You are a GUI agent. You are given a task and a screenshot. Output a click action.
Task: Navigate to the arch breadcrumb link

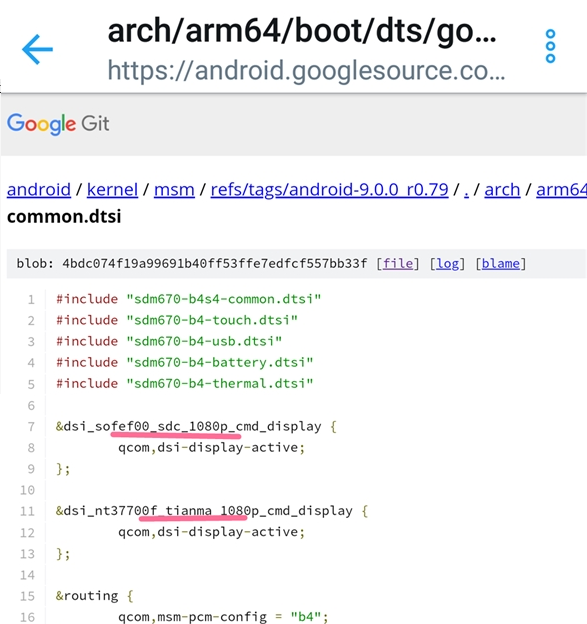502,189
